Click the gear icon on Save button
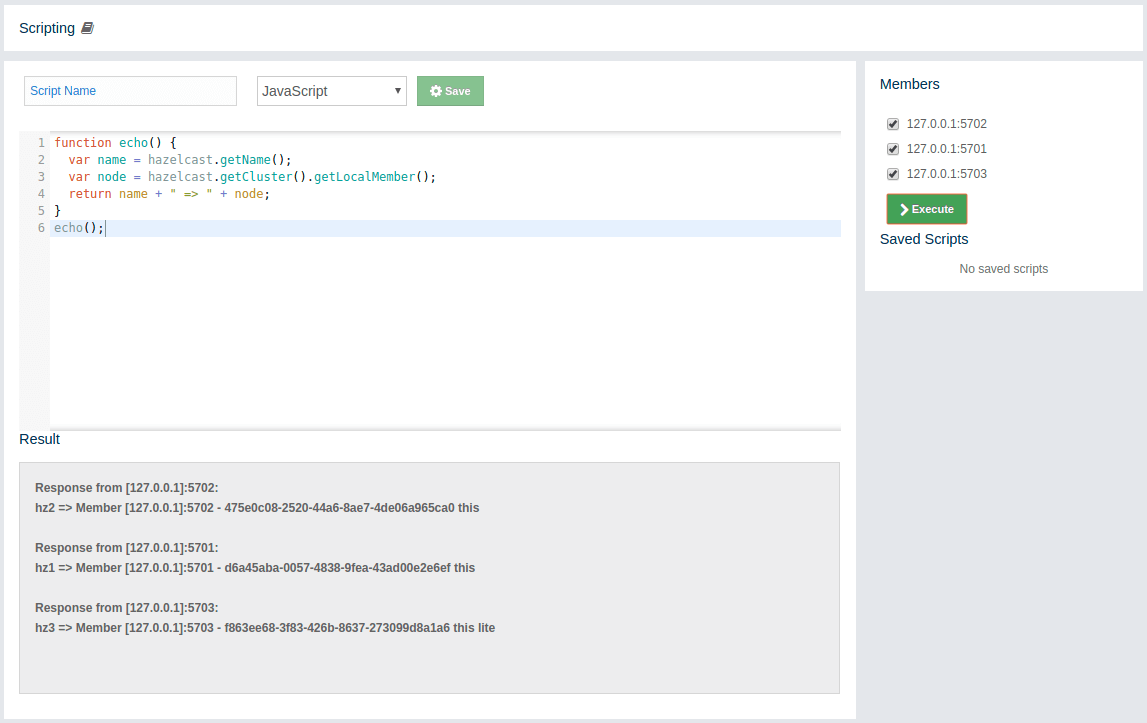1147x723 pixels. click(435, 91)
